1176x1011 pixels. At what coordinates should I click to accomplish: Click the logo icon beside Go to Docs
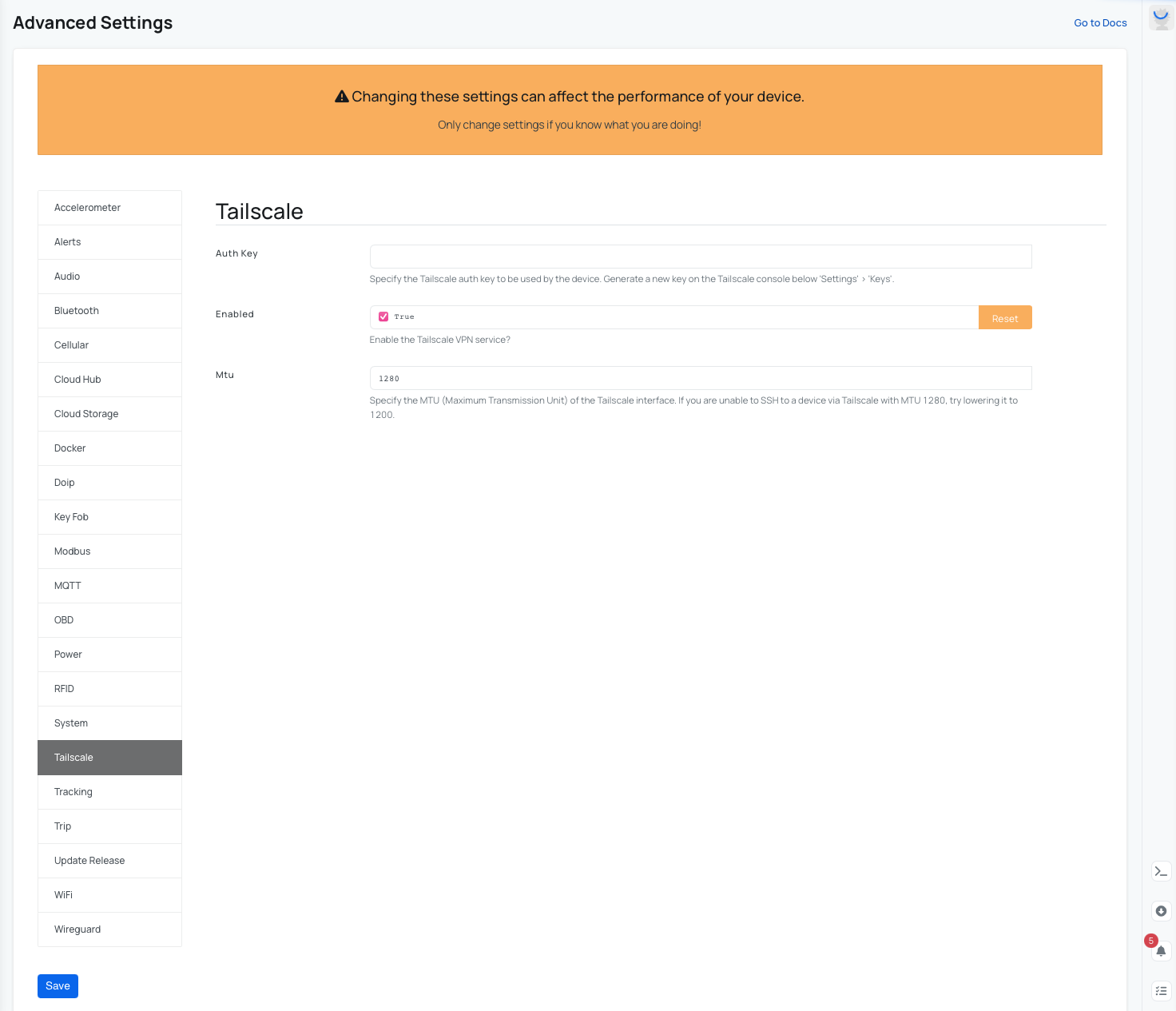[x=1161, y=18]
